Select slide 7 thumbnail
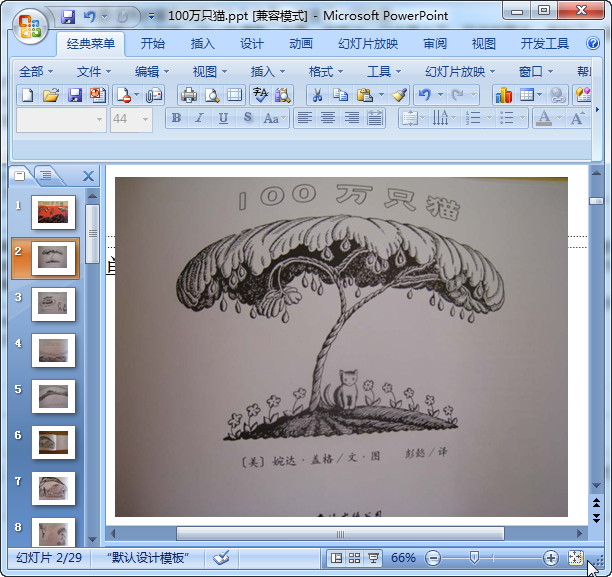 53,488
